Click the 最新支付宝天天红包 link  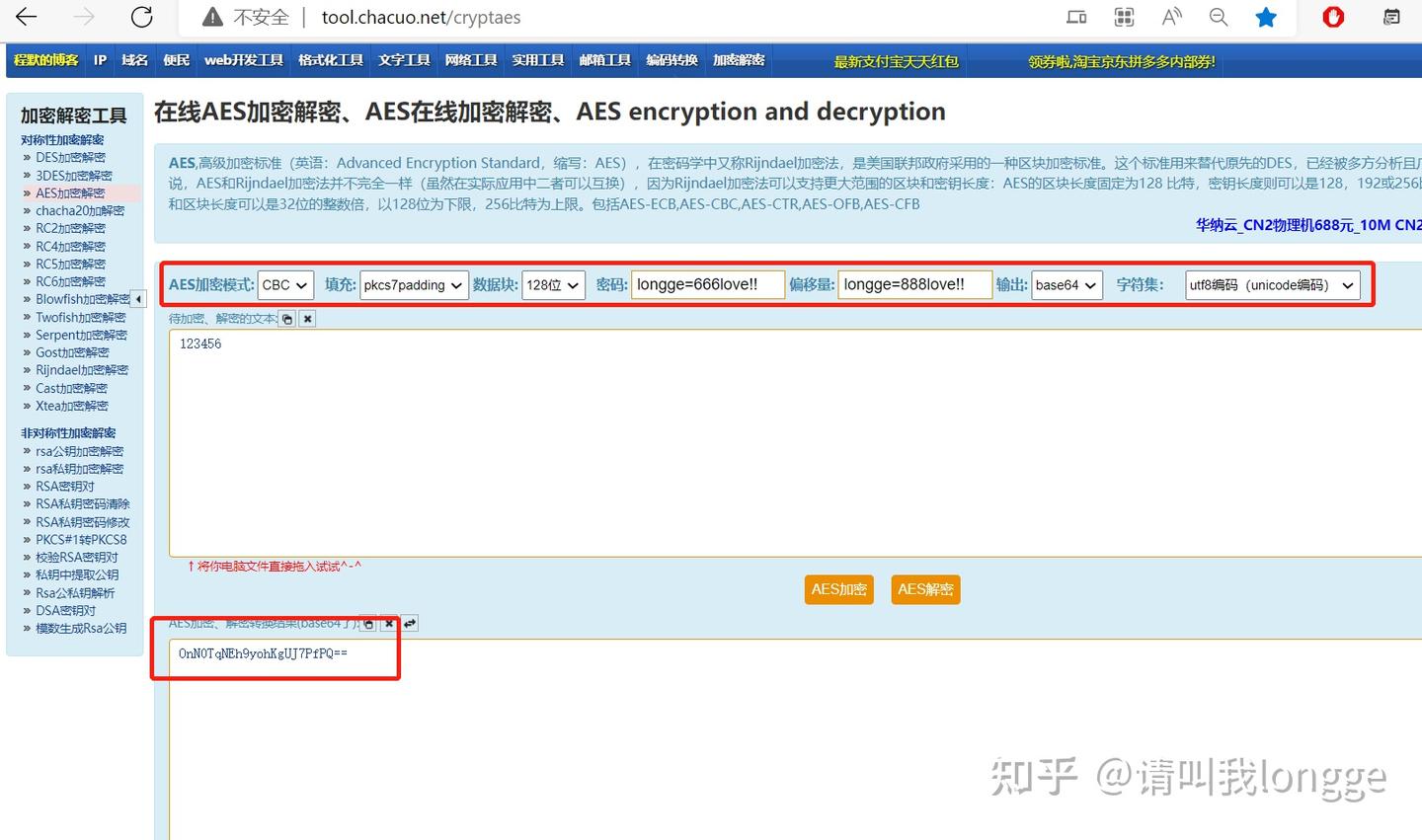coord(896,60)
